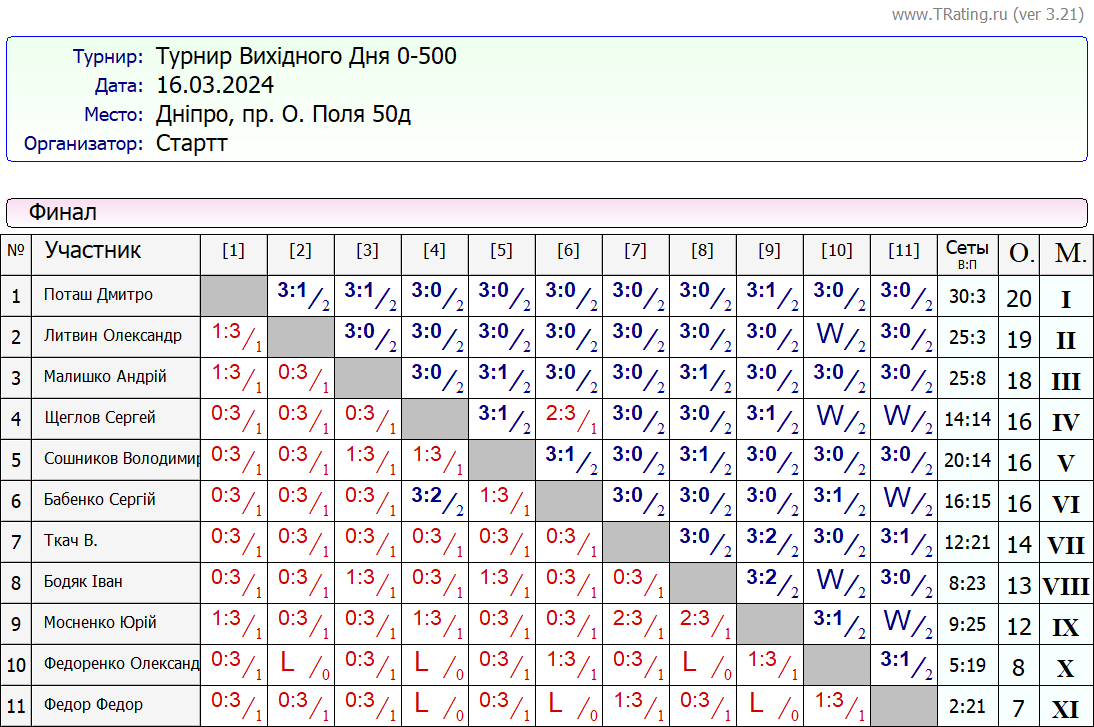Click the sets total 30:3

[967, 297]
